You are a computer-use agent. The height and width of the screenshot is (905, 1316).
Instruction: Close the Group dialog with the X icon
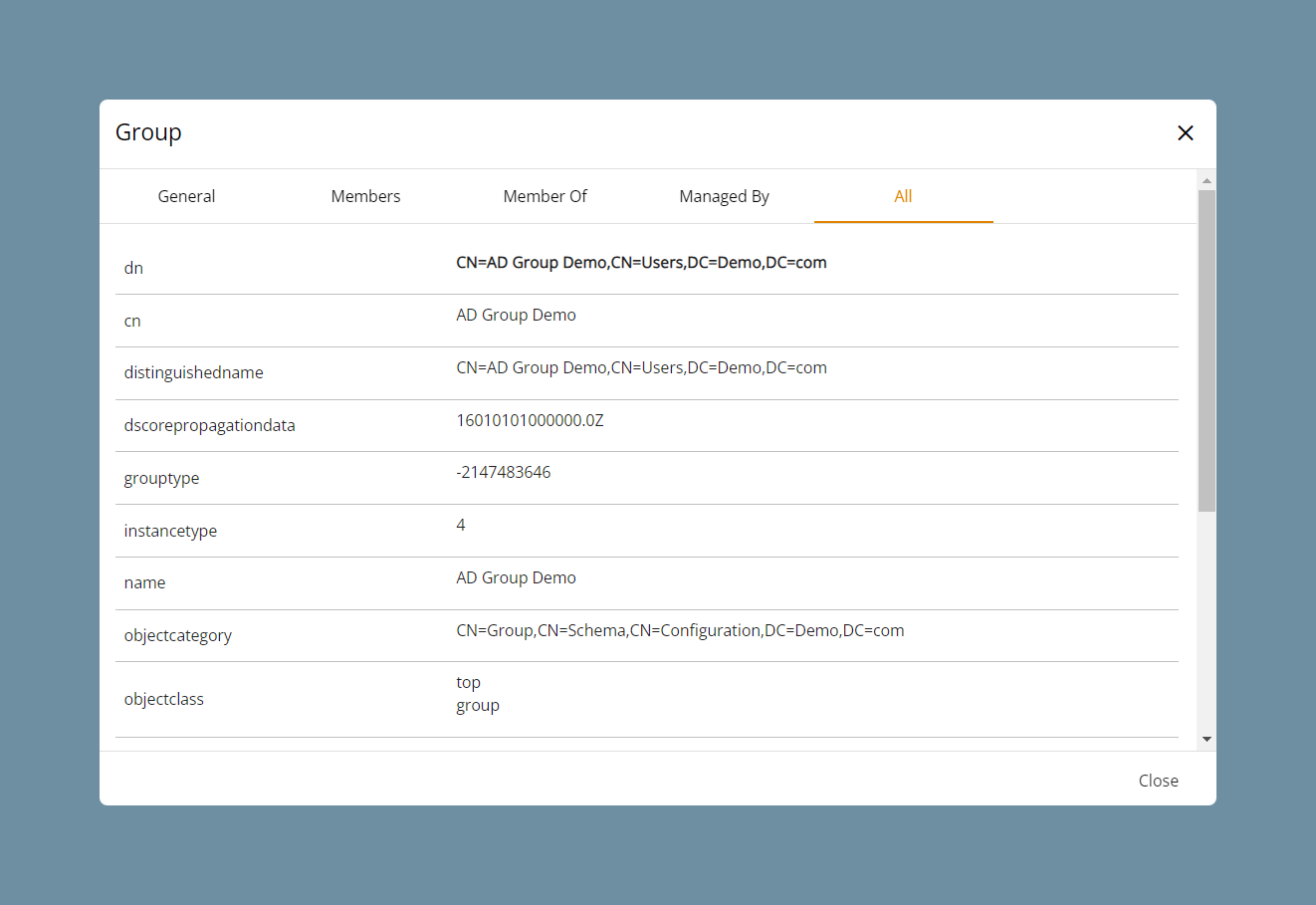(1185, 133)
